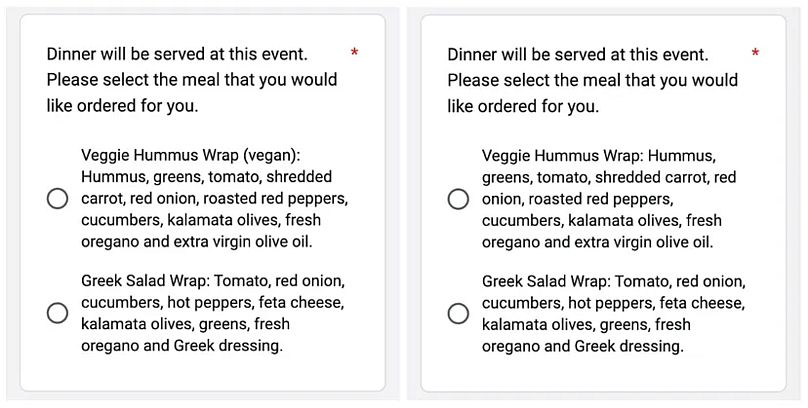
Task: Click "Please select the meal" line, right form
Action: [593, 79]
